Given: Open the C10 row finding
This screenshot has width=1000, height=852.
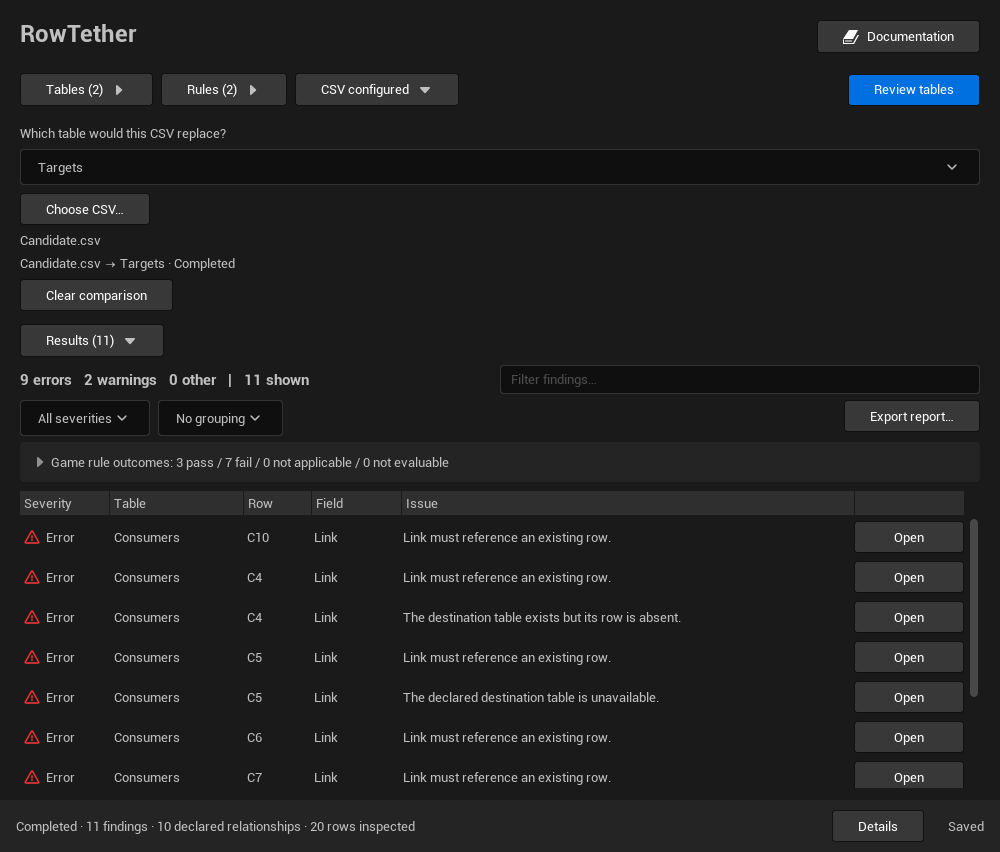Looking at the screenshot, I should click(909, 538).
